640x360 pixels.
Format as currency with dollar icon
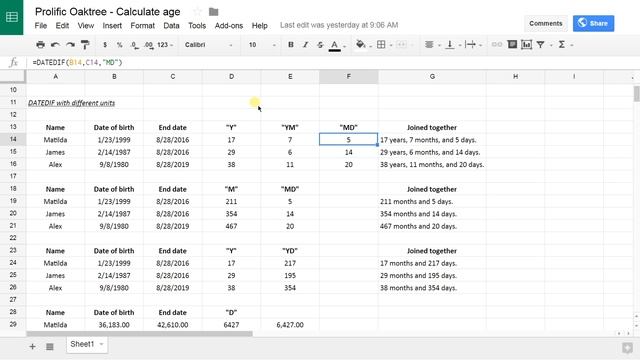(105, 44)
